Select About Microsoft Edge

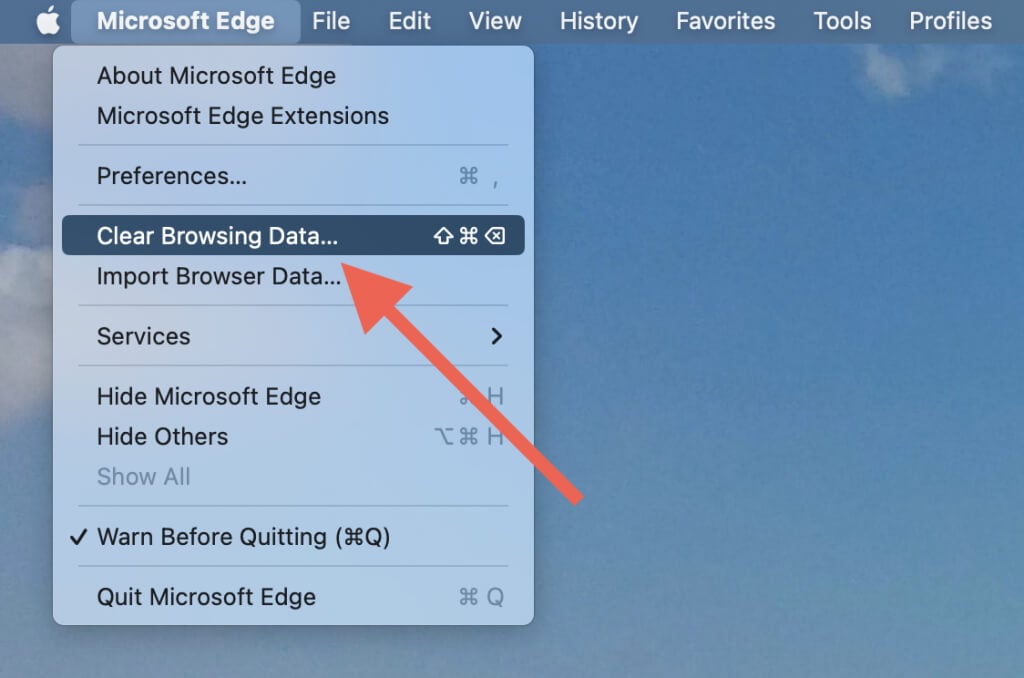tap(216, 76)
